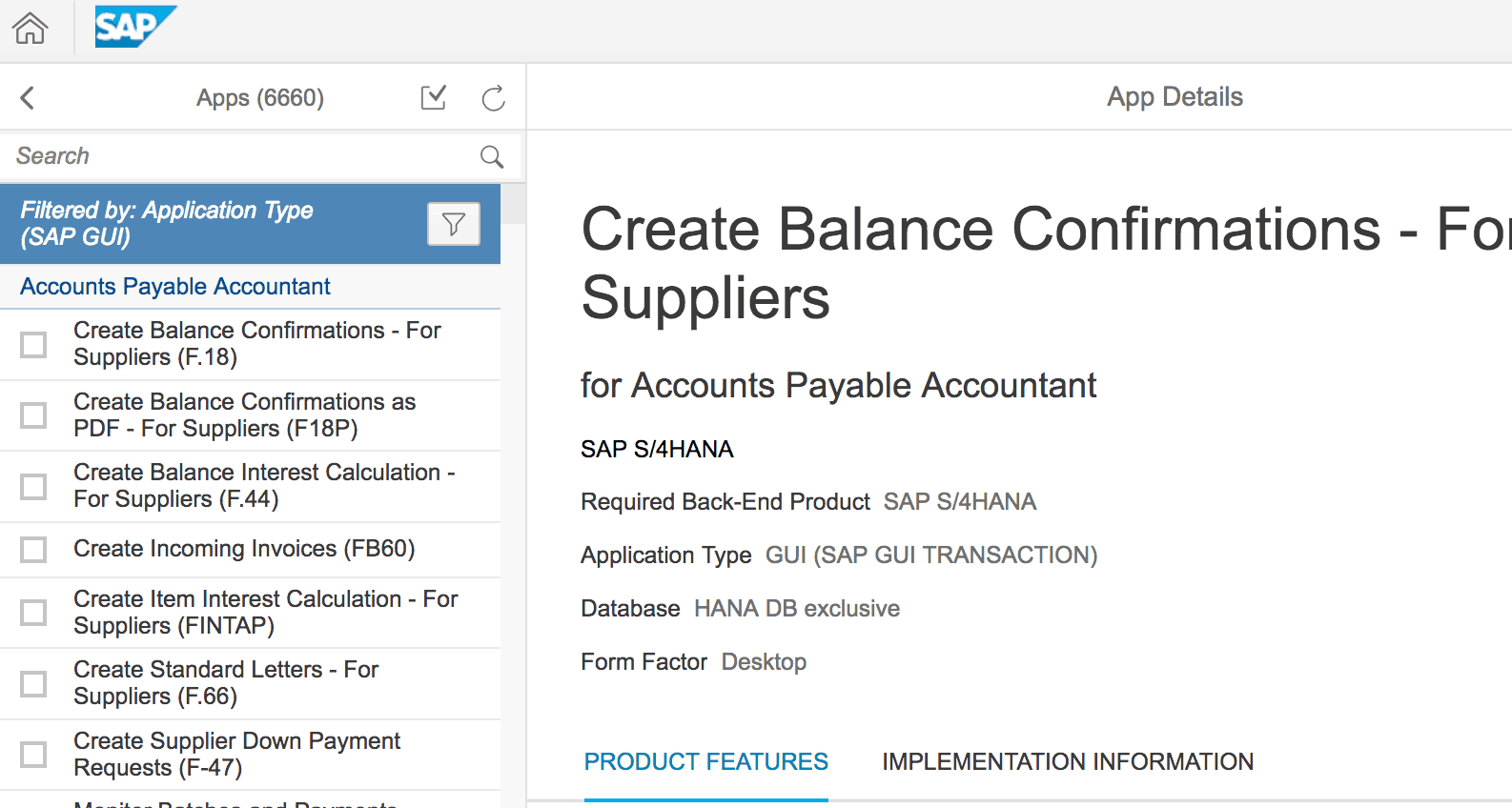
Task: Open the Product Features tab
Action: point(706,761)
